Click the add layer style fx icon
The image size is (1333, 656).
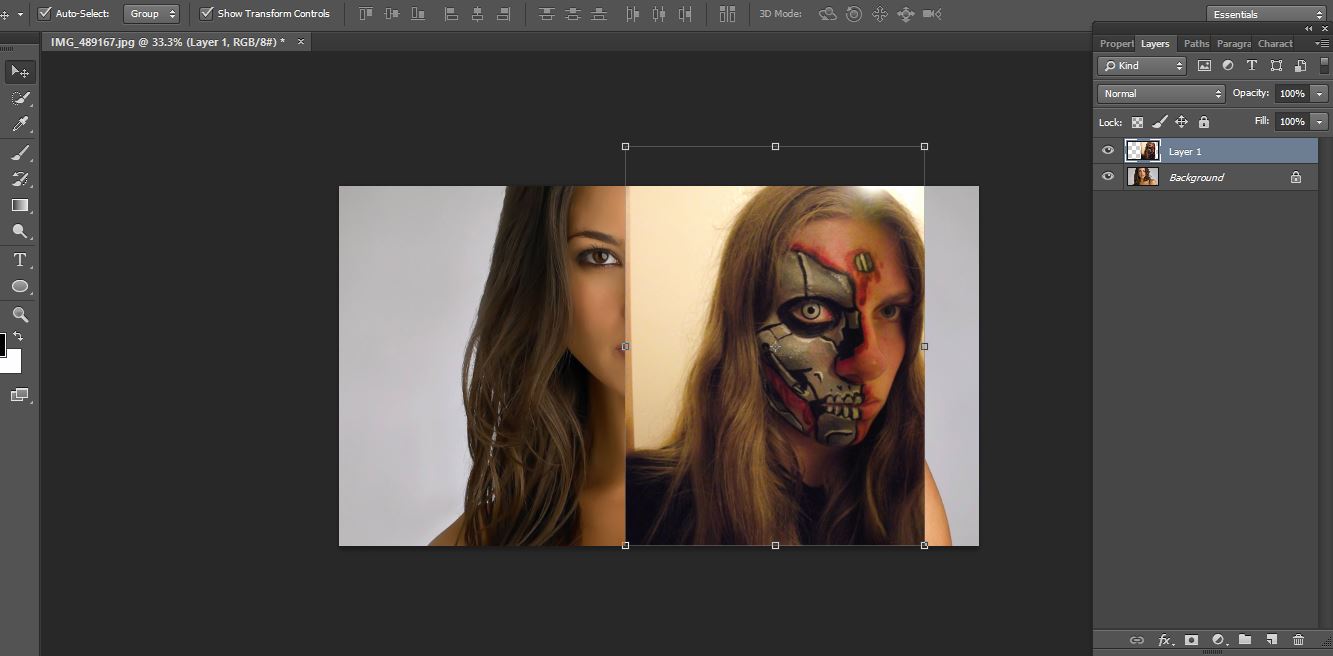[x=1164, y=640]
